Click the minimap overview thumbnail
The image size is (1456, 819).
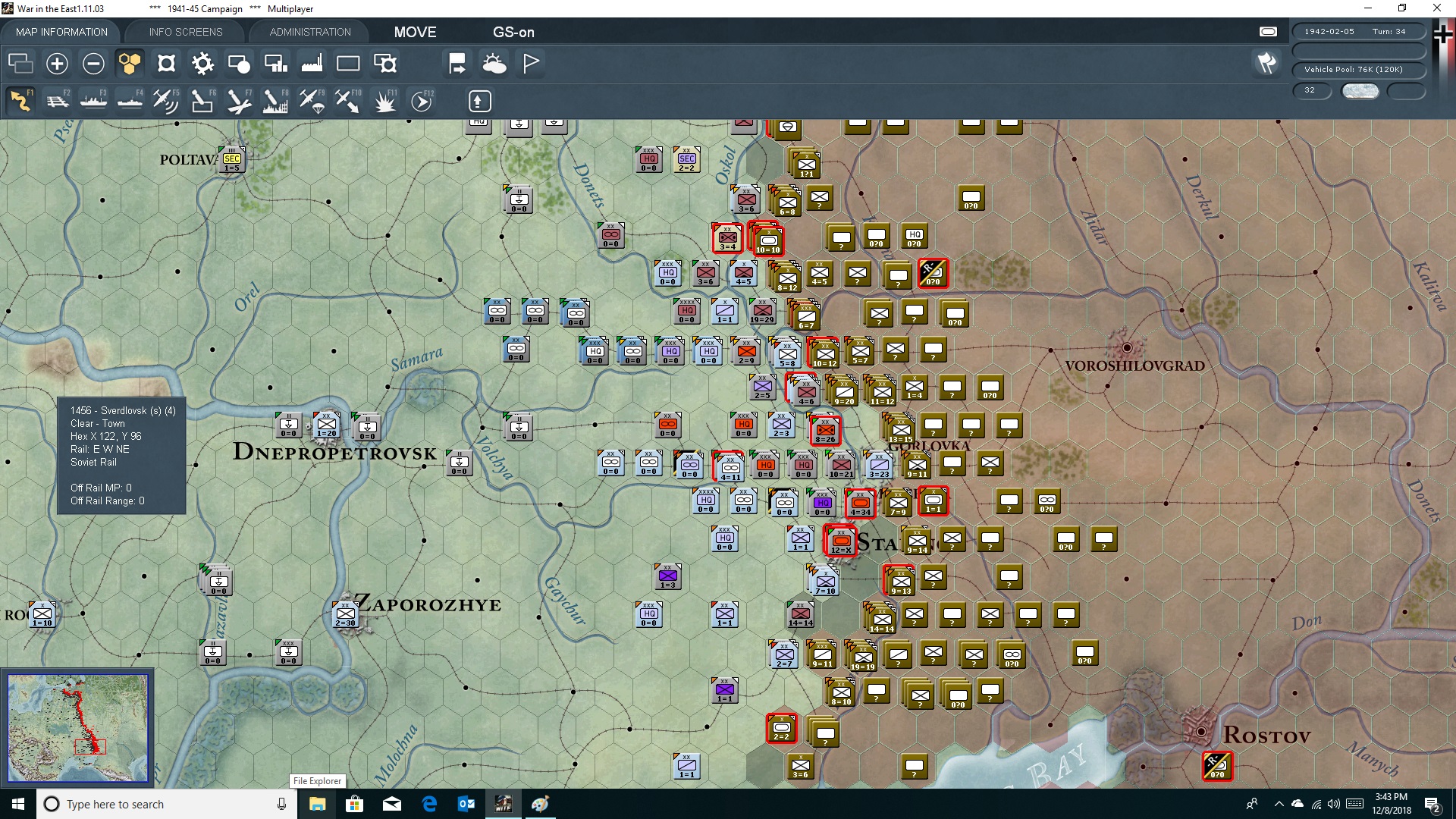[x=78, y=728]
